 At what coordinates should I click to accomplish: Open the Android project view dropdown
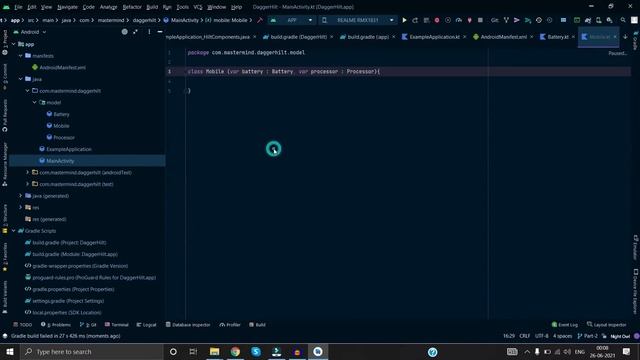[x=30, y=32]
